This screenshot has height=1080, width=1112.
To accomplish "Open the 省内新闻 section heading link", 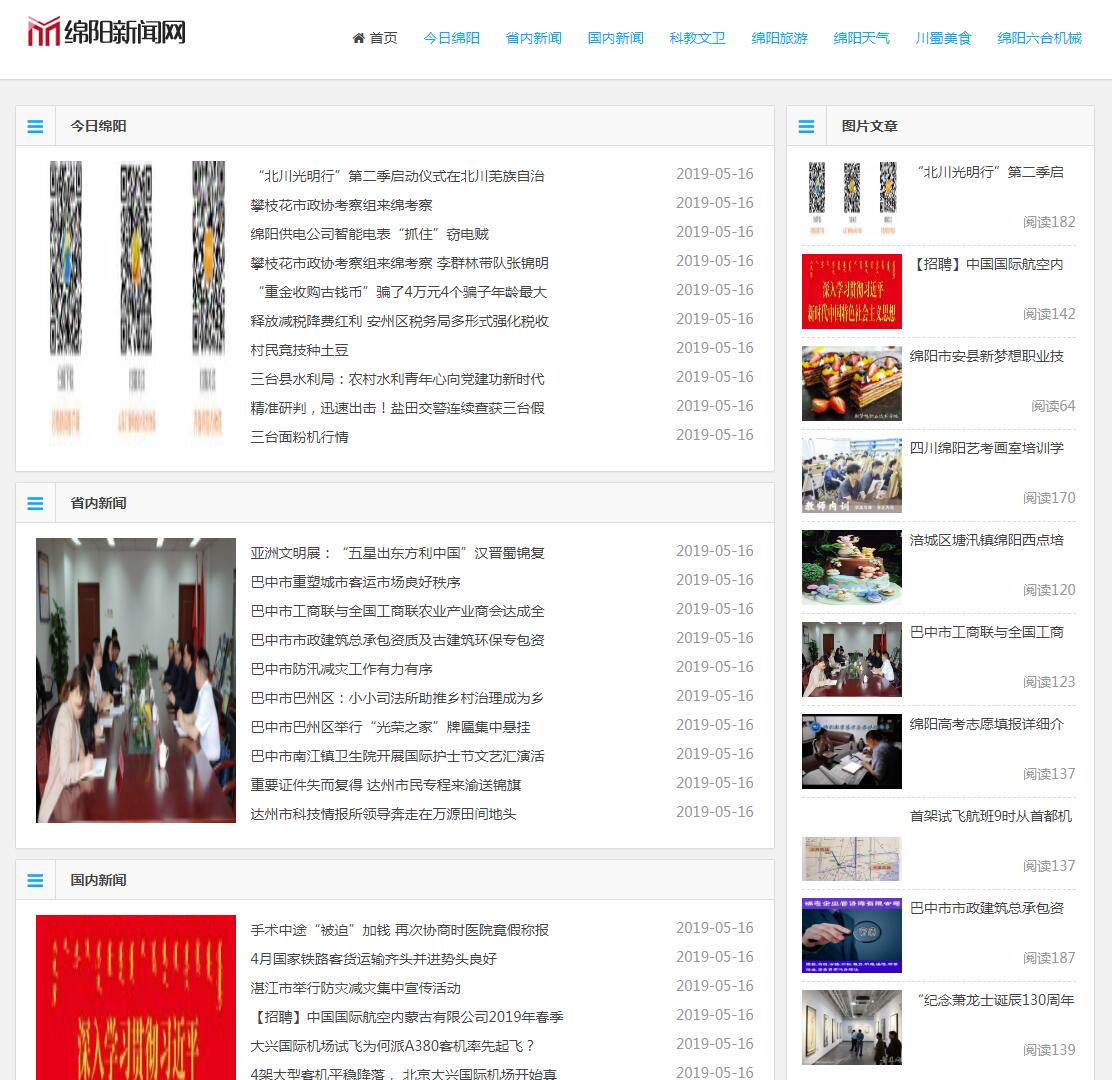I will (x=99, y=503).
